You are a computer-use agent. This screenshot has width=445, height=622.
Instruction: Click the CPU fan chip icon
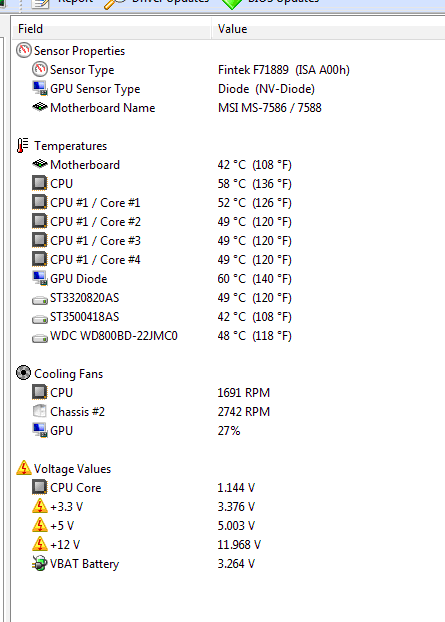coord(40,392)
